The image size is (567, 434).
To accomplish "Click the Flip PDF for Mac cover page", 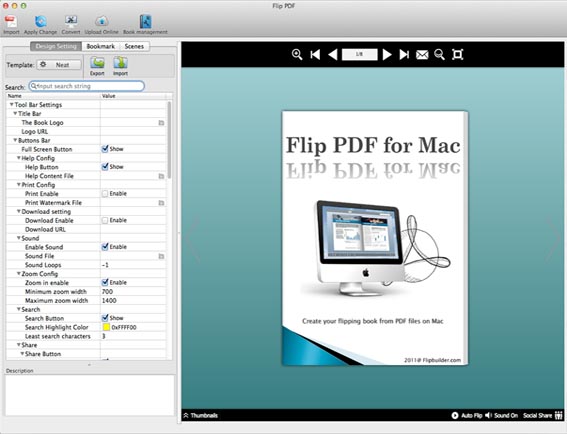I will [x=375, y=238].
